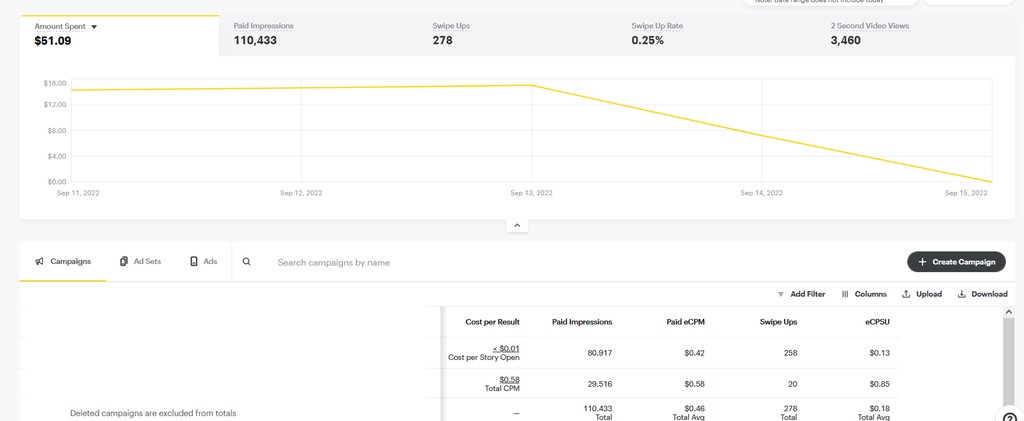This screenshot has width=1024, height=421.
Task: Sort by Swipe Ups column header
Action: point(778,322)
